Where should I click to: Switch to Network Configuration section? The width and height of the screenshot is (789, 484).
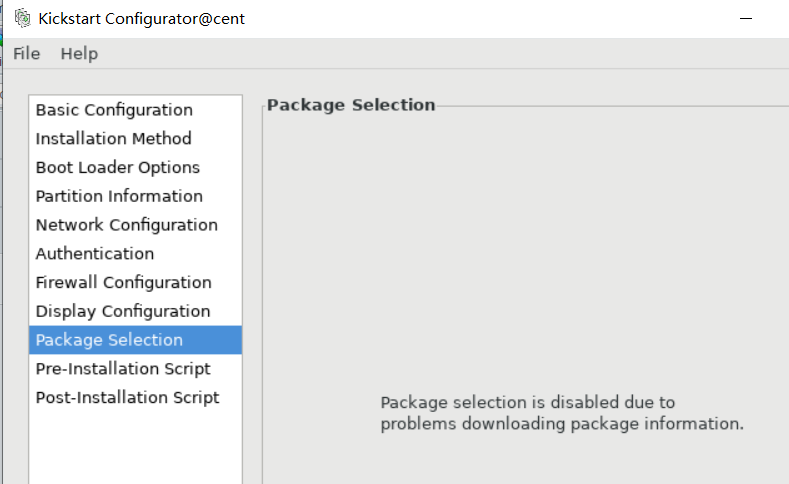135,224
